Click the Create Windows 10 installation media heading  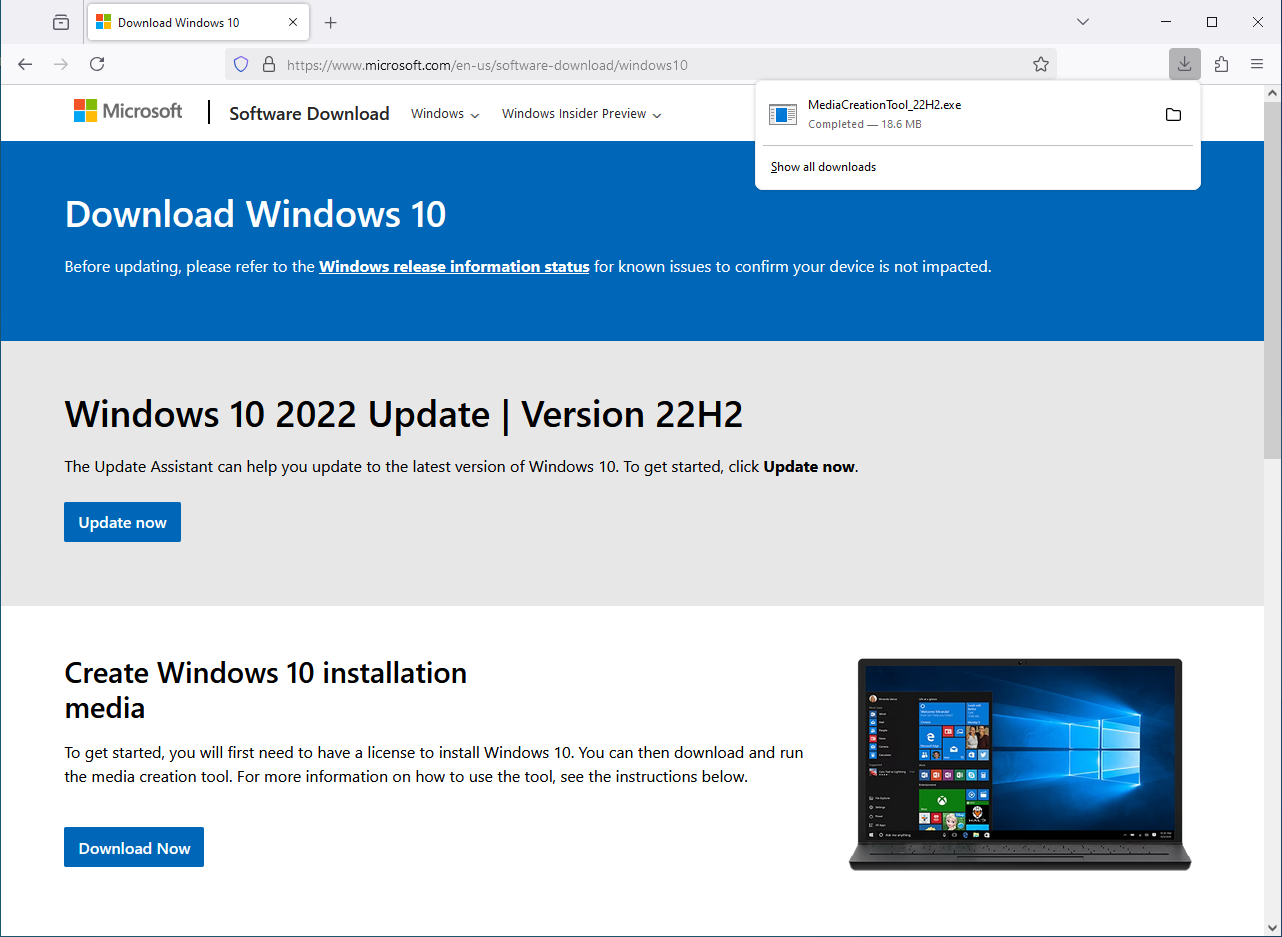coord(266,690)
